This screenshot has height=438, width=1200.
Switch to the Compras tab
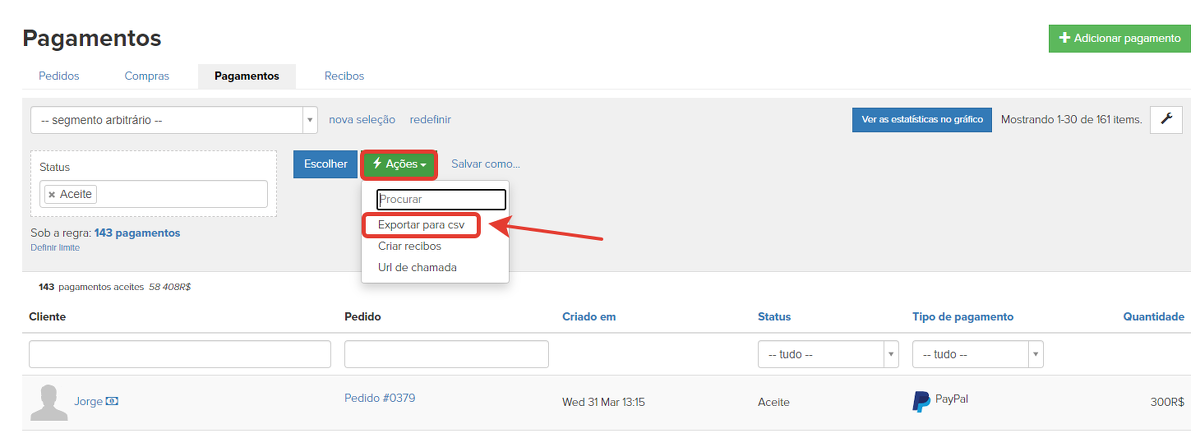click(x=147, y=76)
